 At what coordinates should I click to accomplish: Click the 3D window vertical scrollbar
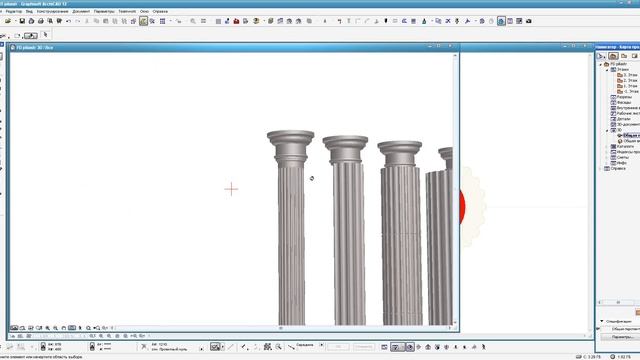pyautogui.click(x=455, y=189)
